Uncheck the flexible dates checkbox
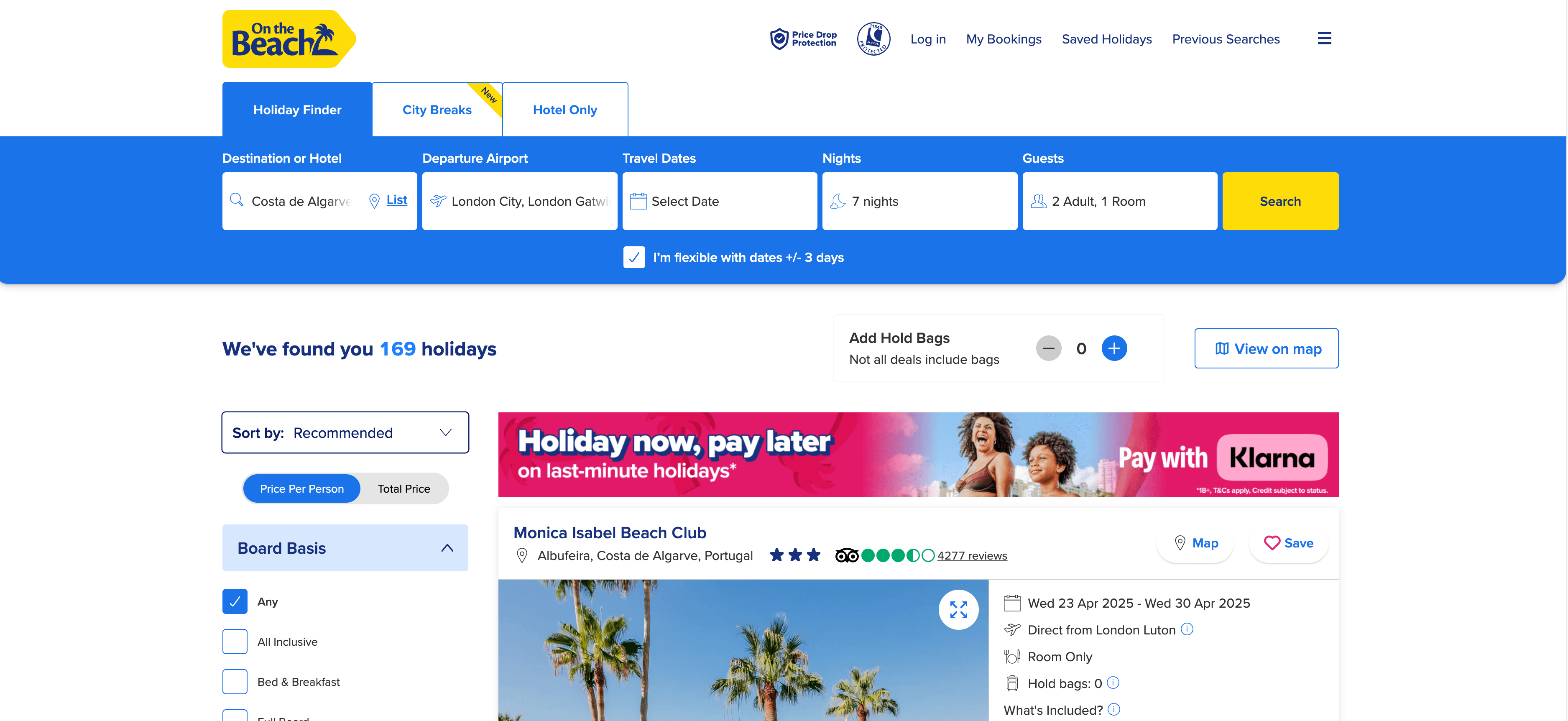Image resolution: width=1568 pixels, height=721 pixels. point(633,258)
